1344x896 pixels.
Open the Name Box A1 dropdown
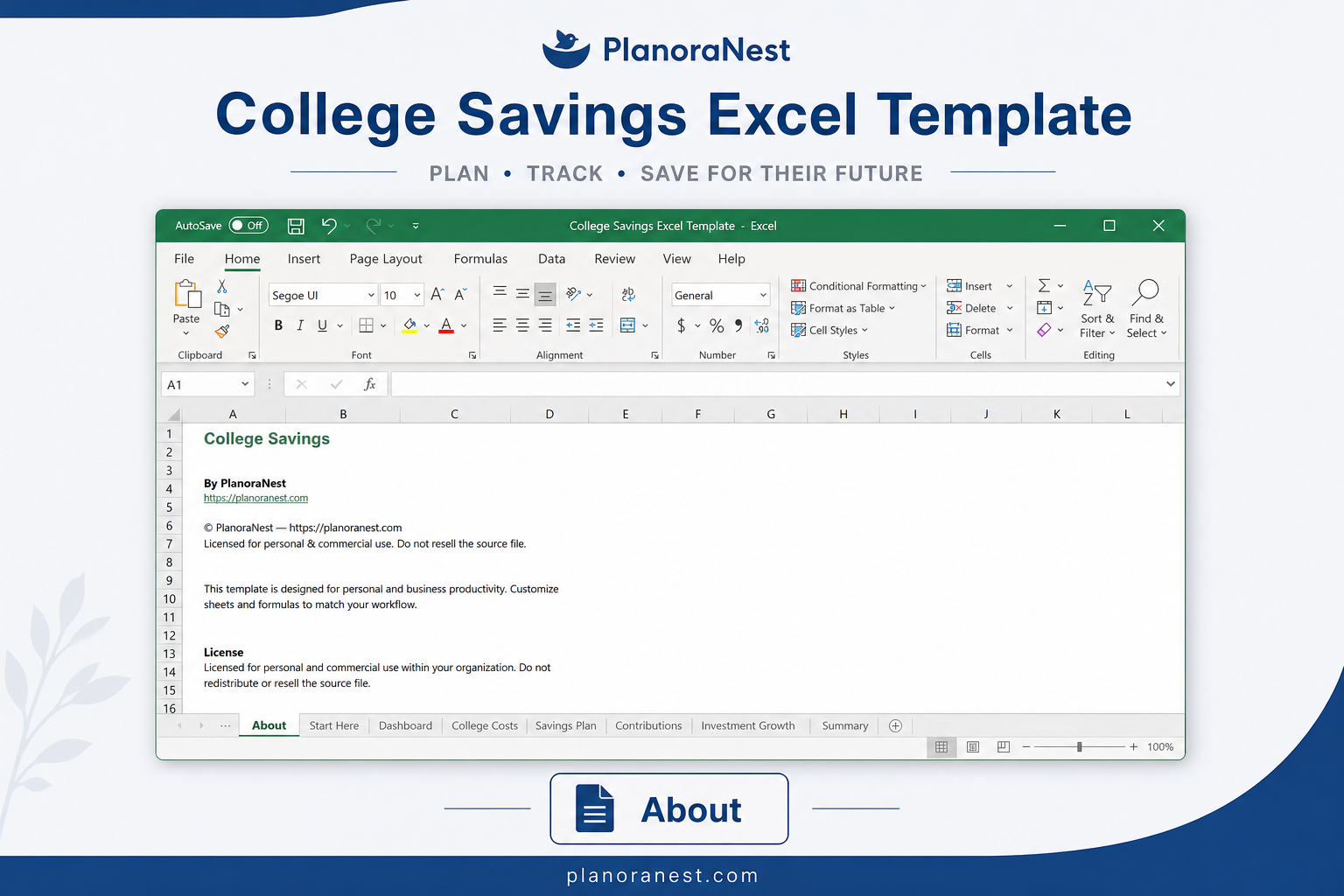click(x=245, y=384)
